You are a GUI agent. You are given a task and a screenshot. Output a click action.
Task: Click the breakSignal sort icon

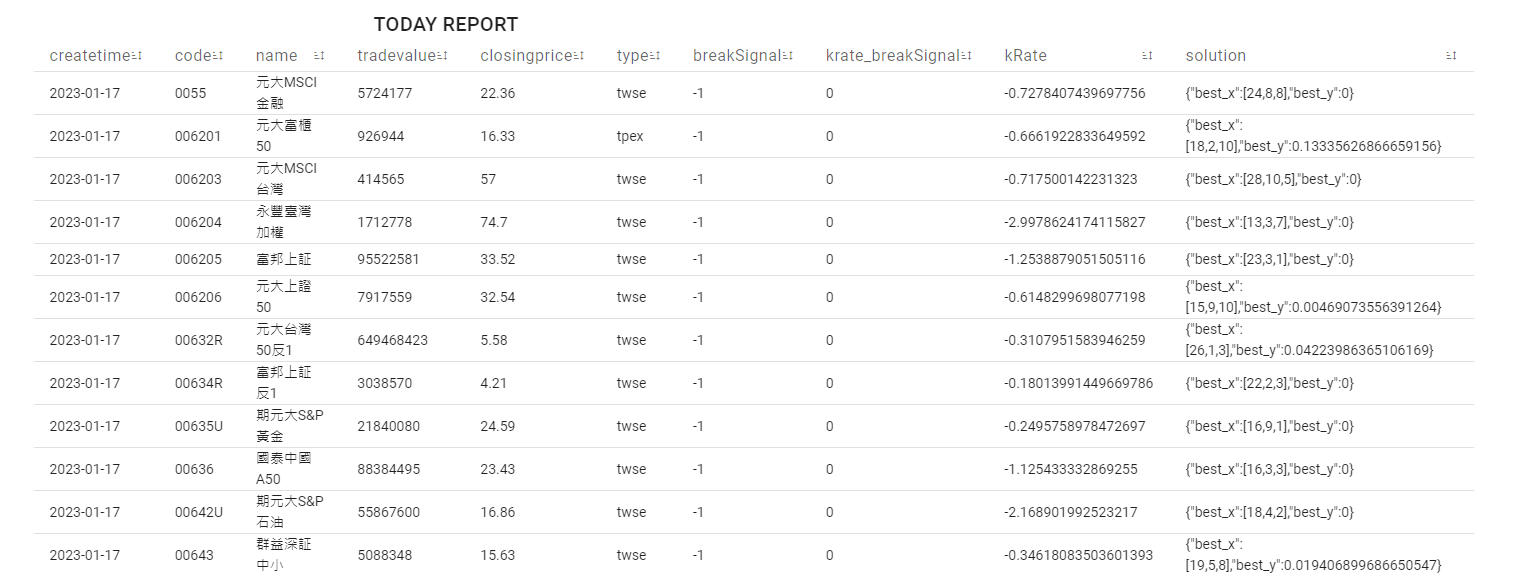[x=788, y=56]
